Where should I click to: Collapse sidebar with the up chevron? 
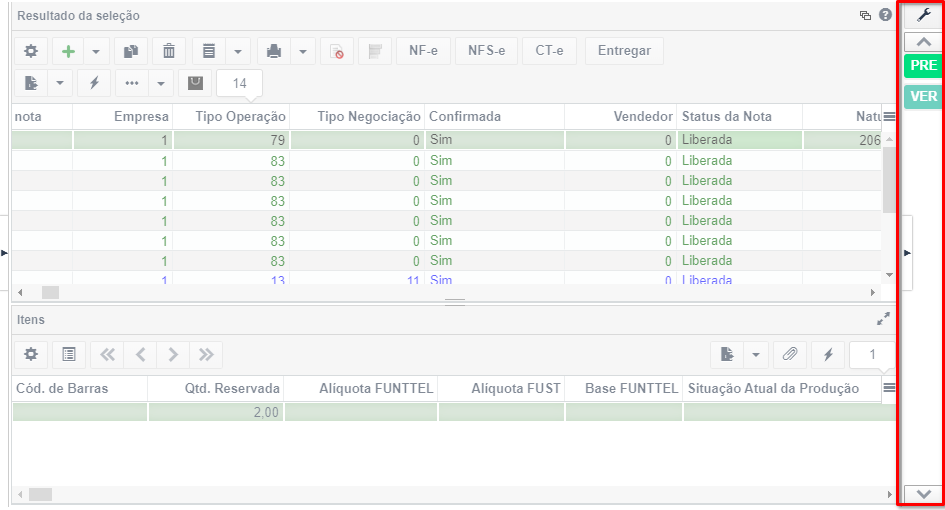pos(923,42)
